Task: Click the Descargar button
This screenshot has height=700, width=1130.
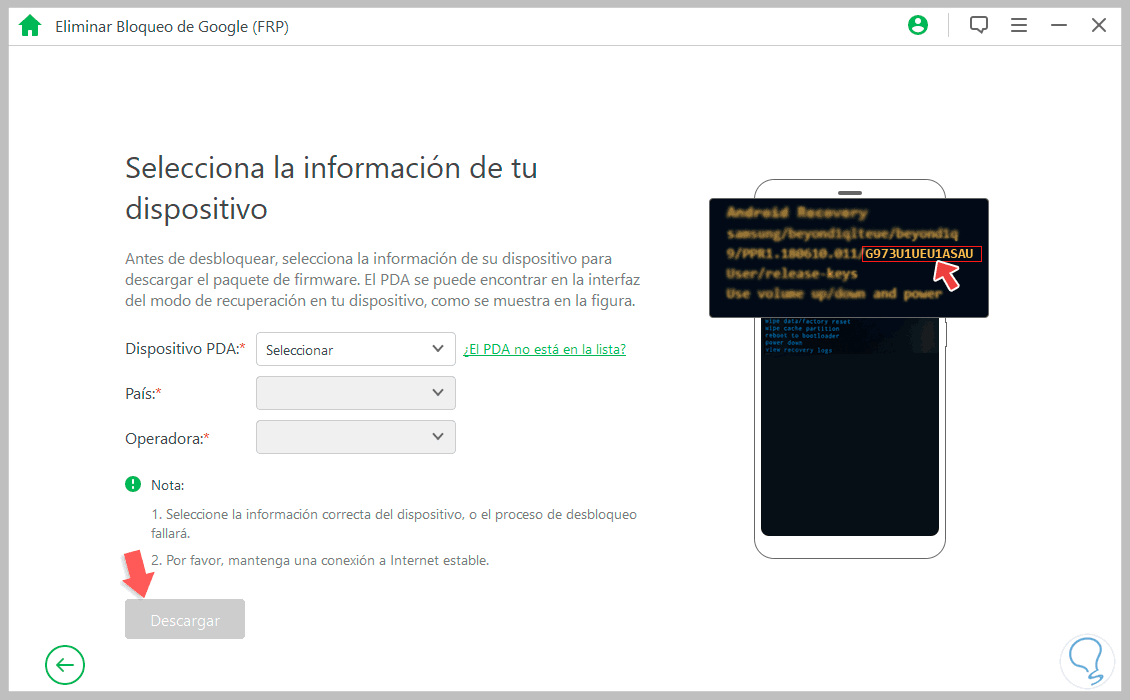Action: click(x=184, y=618)
